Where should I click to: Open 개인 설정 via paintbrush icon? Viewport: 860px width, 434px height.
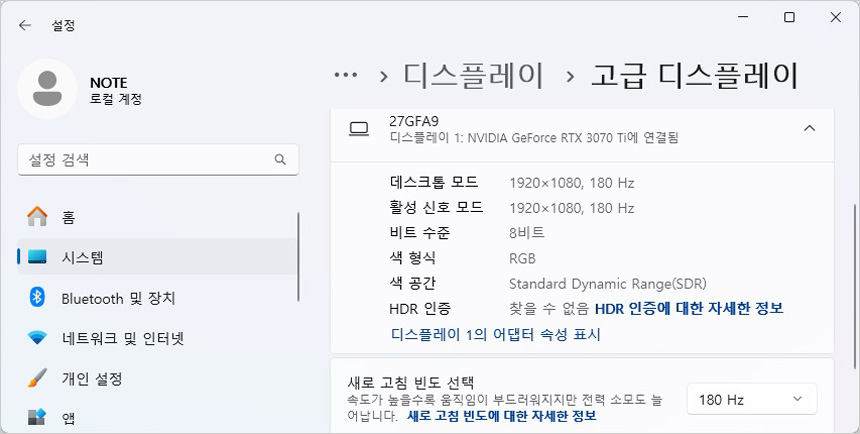37,379
